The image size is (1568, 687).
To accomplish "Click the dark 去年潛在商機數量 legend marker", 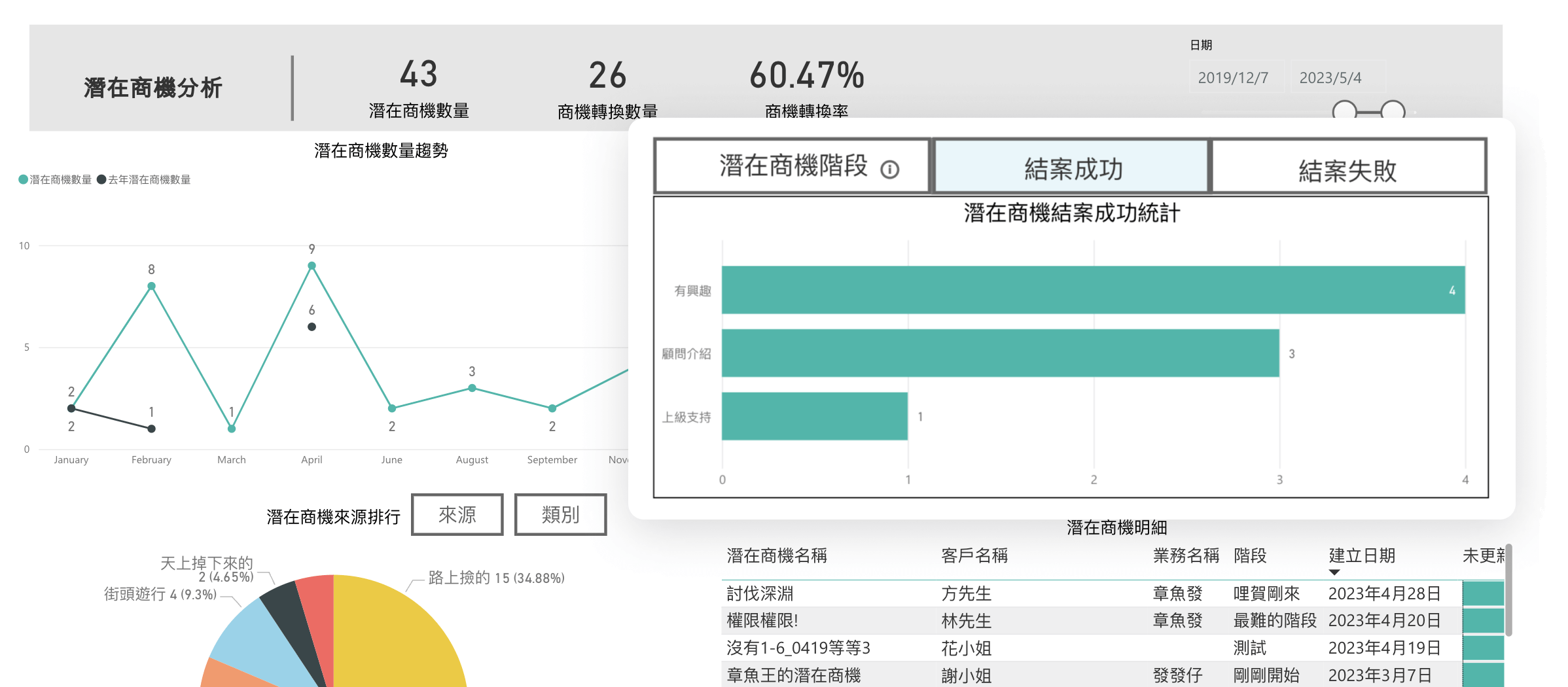I will pyautogui.click(x=101, y=179).
